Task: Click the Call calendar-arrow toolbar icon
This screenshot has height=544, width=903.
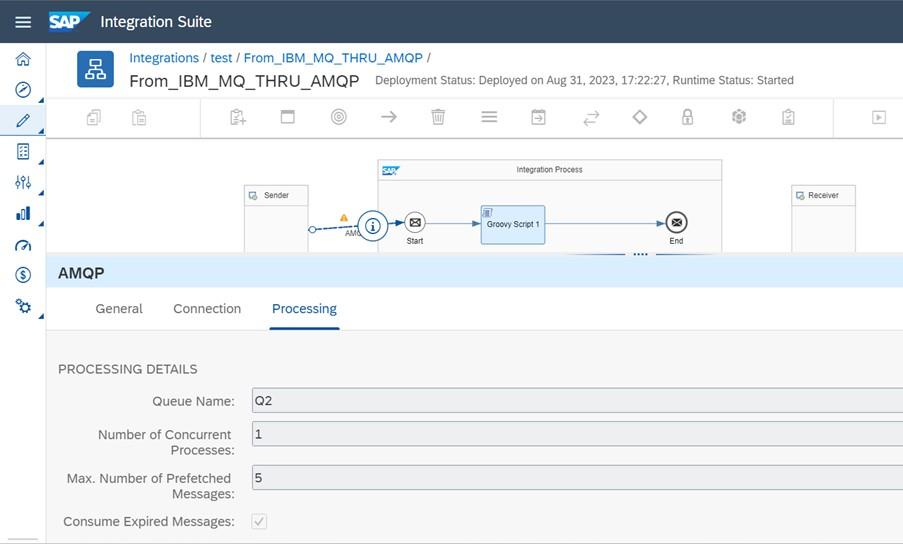Action: [538, 117]
